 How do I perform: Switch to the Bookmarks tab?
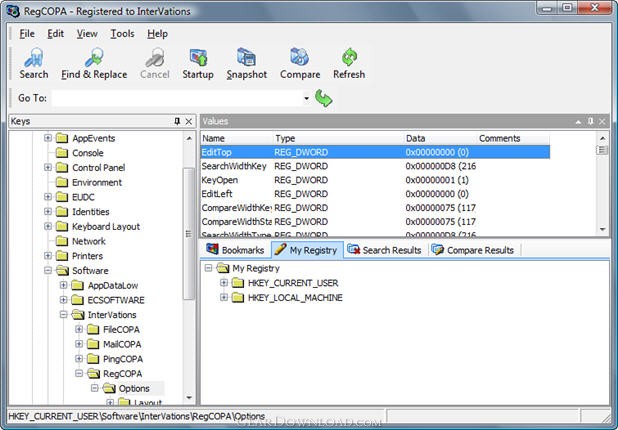coord(235,250)
